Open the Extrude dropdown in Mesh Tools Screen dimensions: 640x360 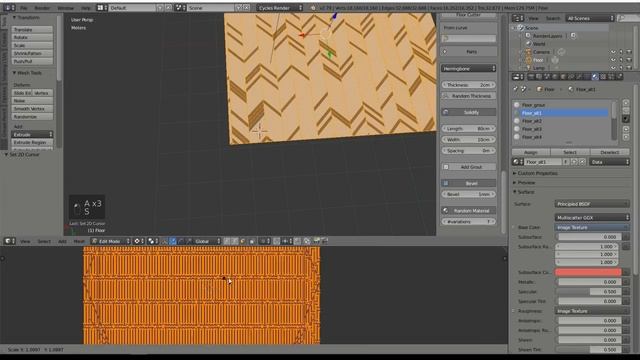point(32,134)
